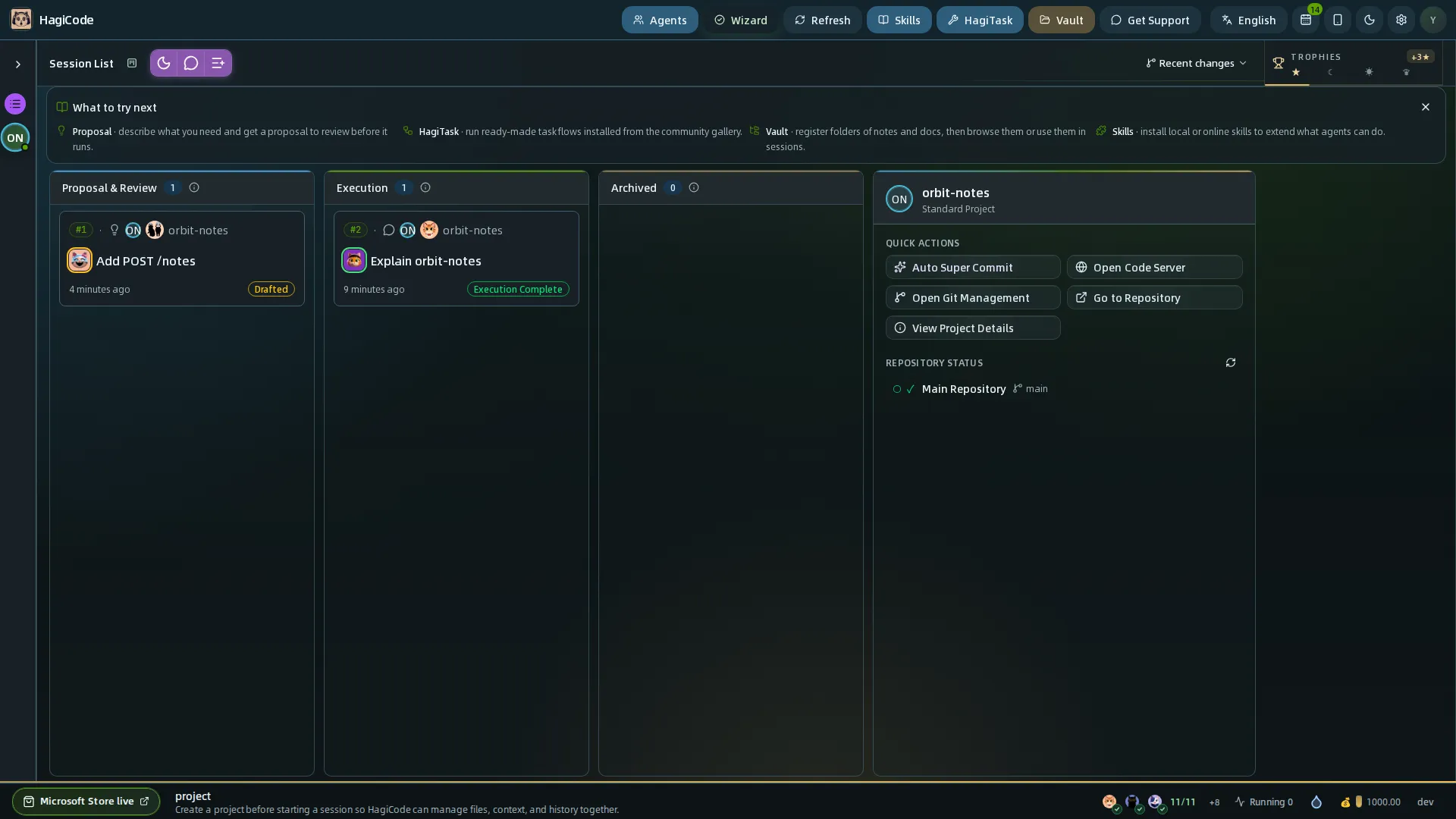Open settings gear icon
The height and width of the screenshot is (819, 1456).
coord(1401,20)
